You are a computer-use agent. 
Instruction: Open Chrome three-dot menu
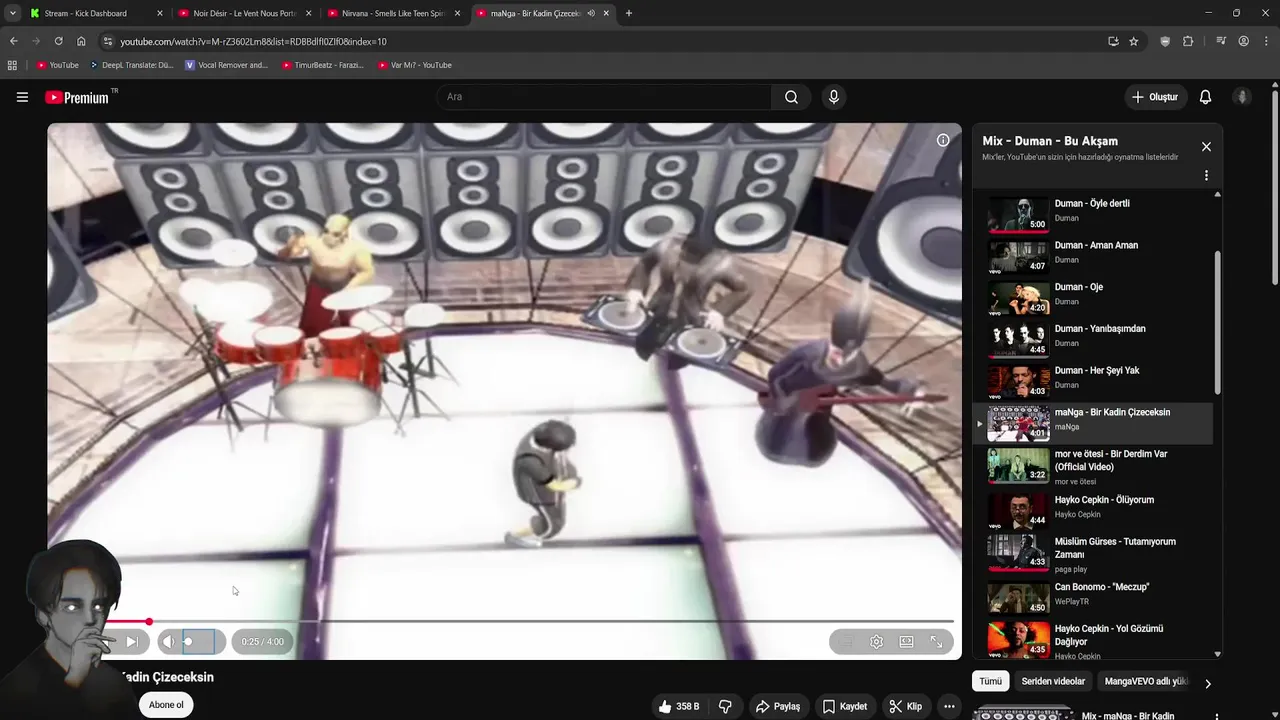pyautogui.click(x=1265, y=41)
